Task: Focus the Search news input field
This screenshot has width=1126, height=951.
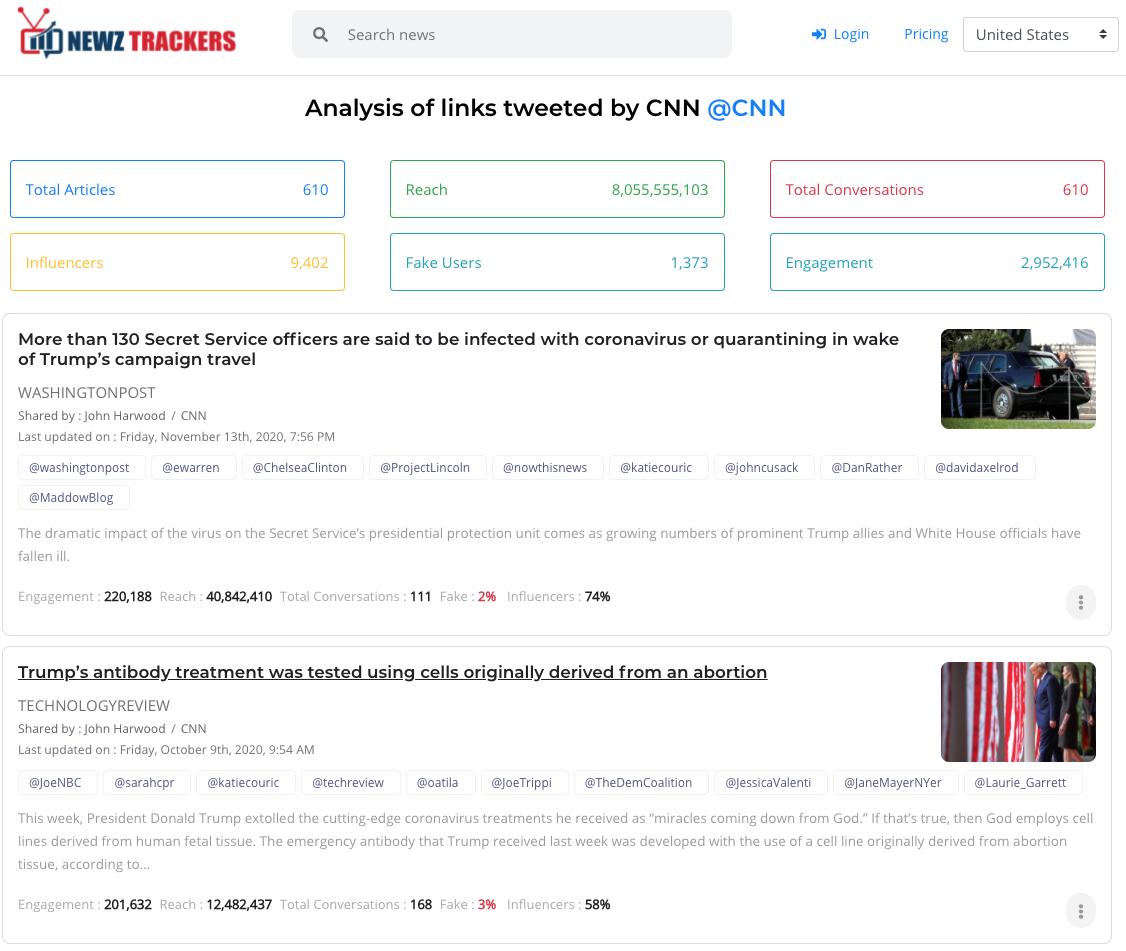Action: [511, 34]
